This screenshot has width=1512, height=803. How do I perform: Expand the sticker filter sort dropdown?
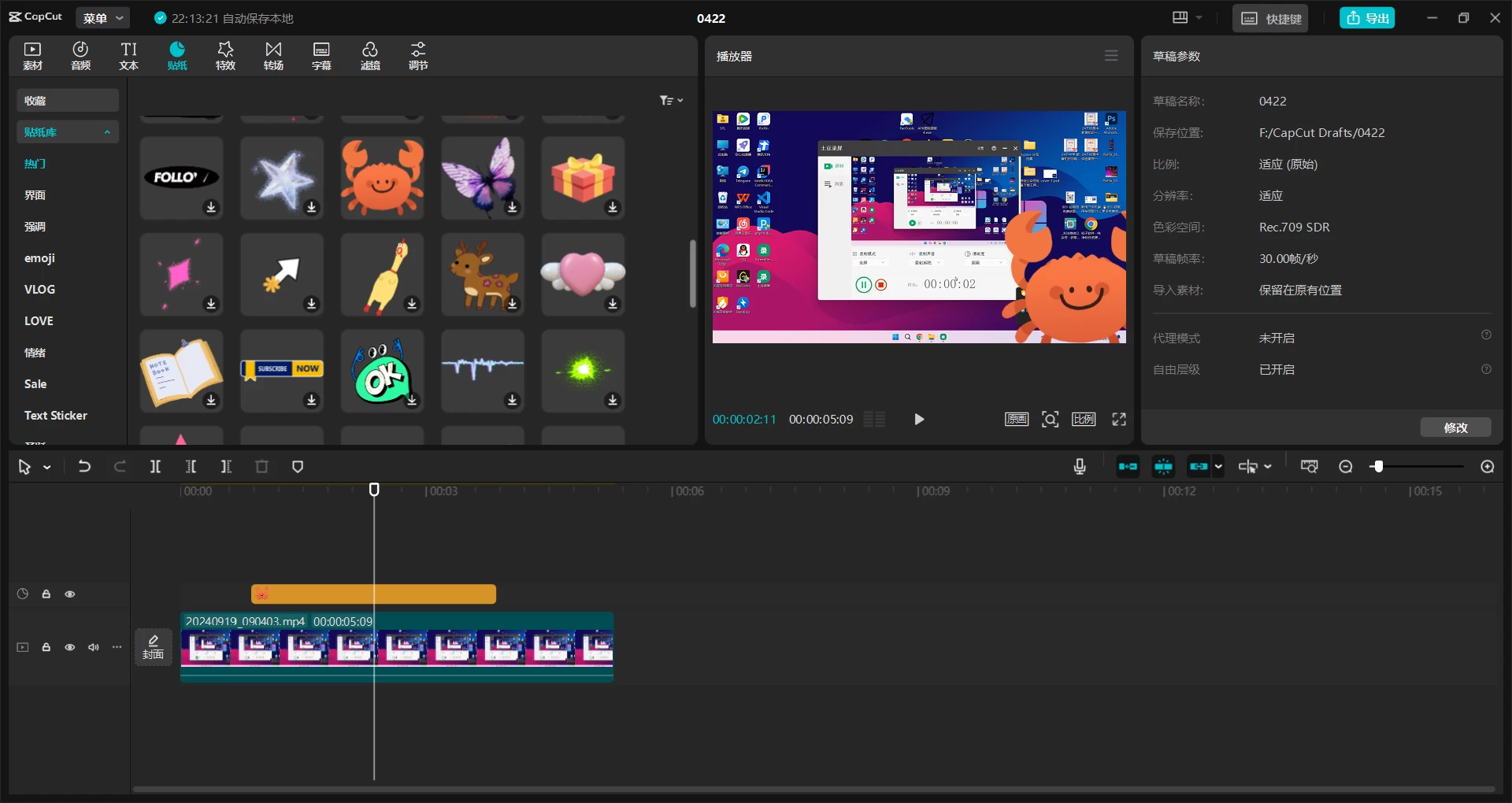click(671, 100)
